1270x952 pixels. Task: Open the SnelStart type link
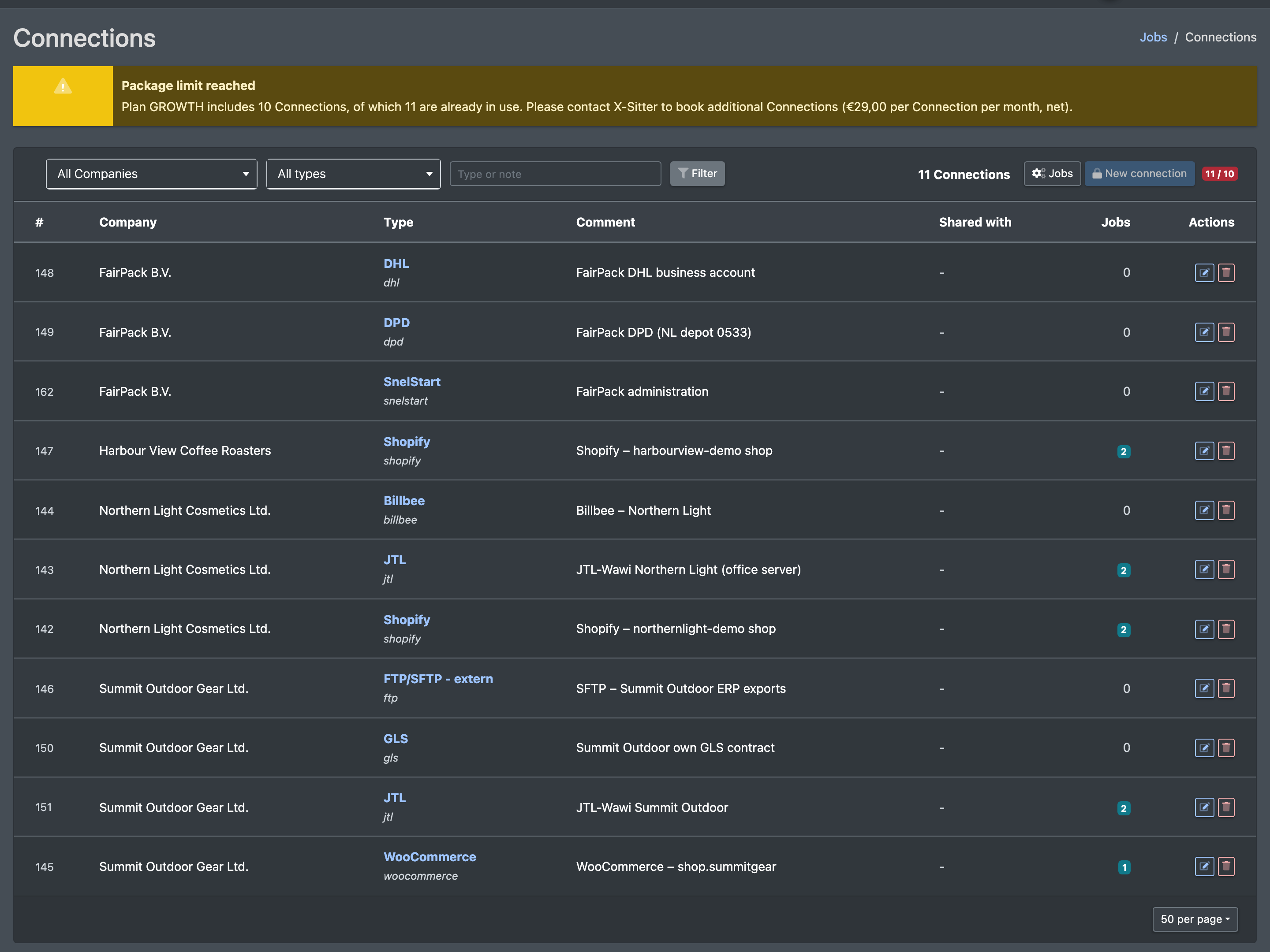click(x=412, y=382)
